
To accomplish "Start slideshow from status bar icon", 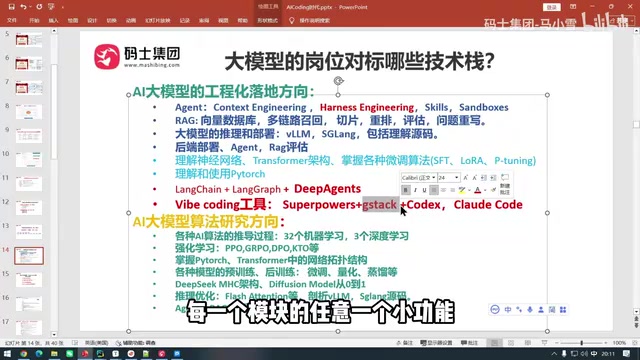I will [544, 343].
